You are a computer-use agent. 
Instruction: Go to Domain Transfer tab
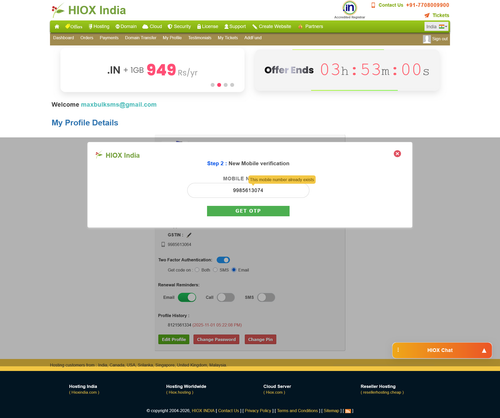point(140,38)
